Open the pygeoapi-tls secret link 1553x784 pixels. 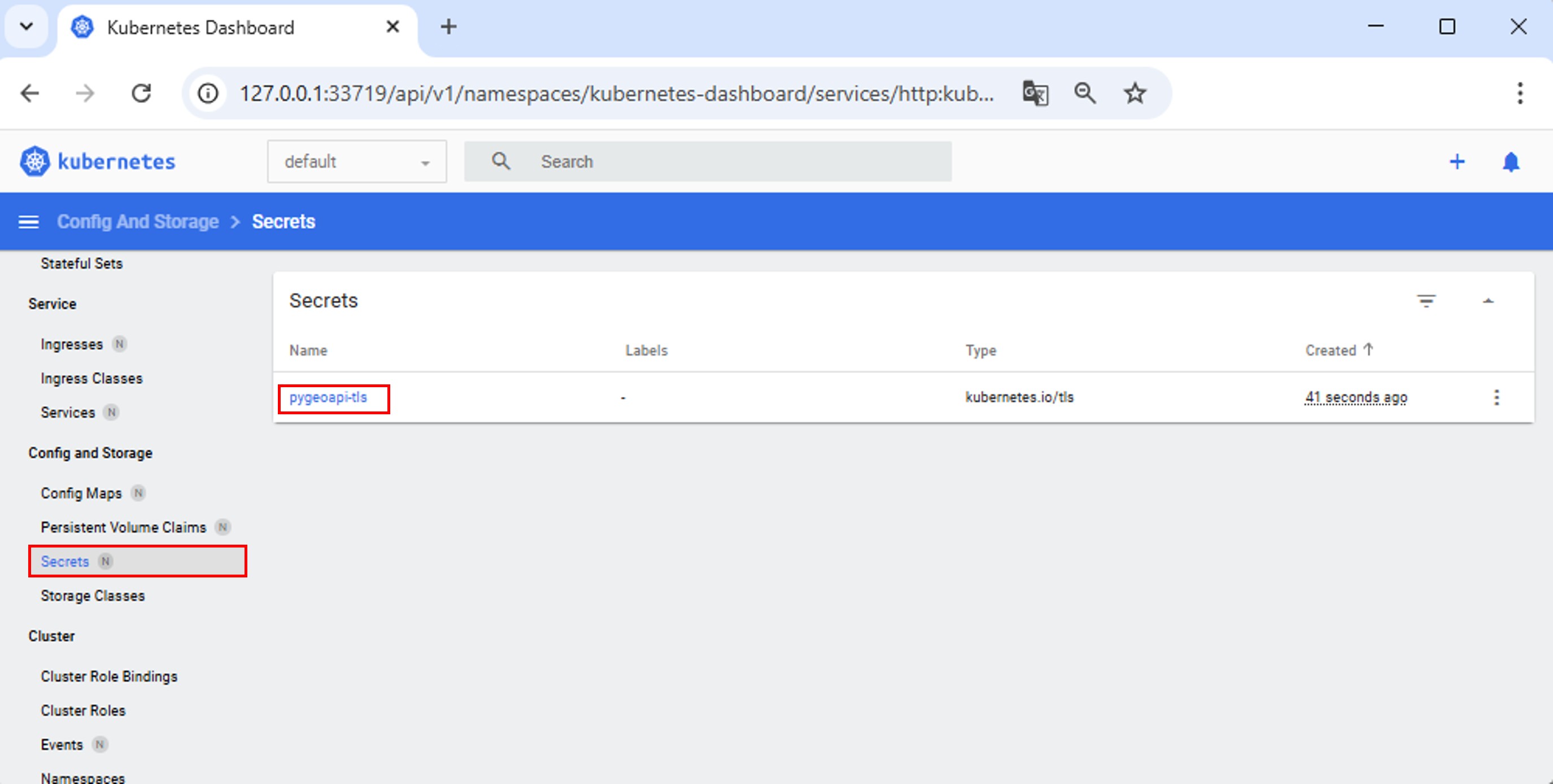[x=328, y=397]
